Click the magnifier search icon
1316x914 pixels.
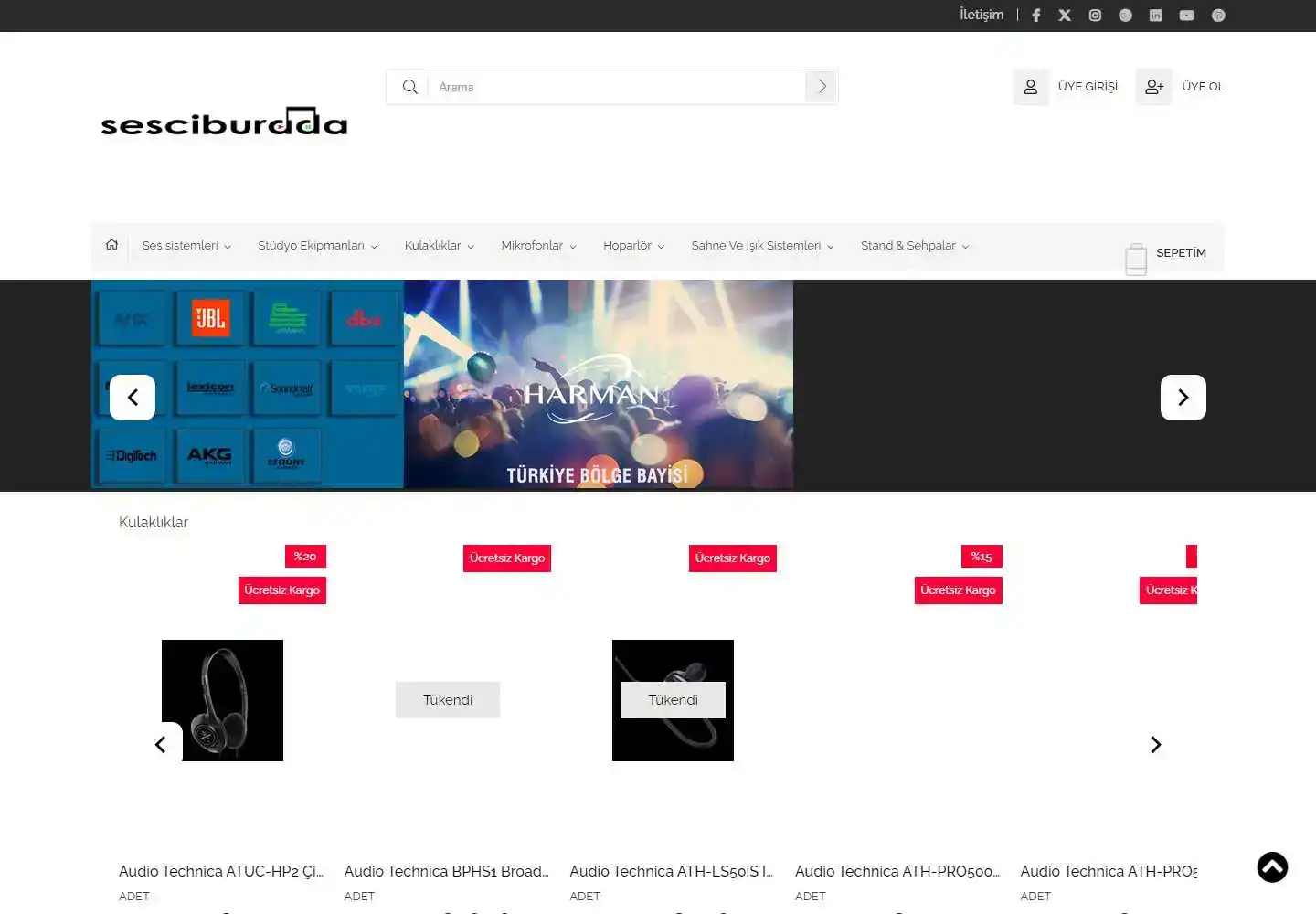click(x=410, y=87)
